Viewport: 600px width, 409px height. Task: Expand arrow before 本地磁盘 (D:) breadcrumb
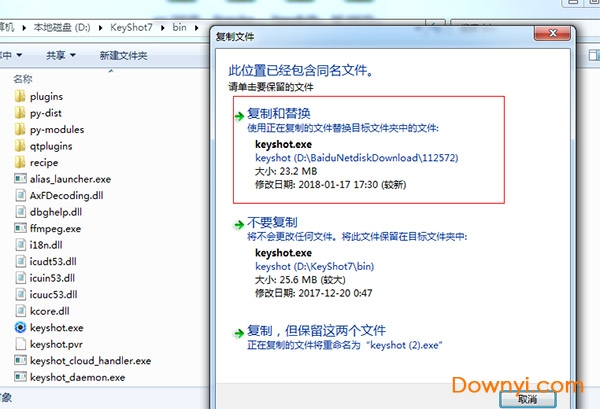[24, 28]
